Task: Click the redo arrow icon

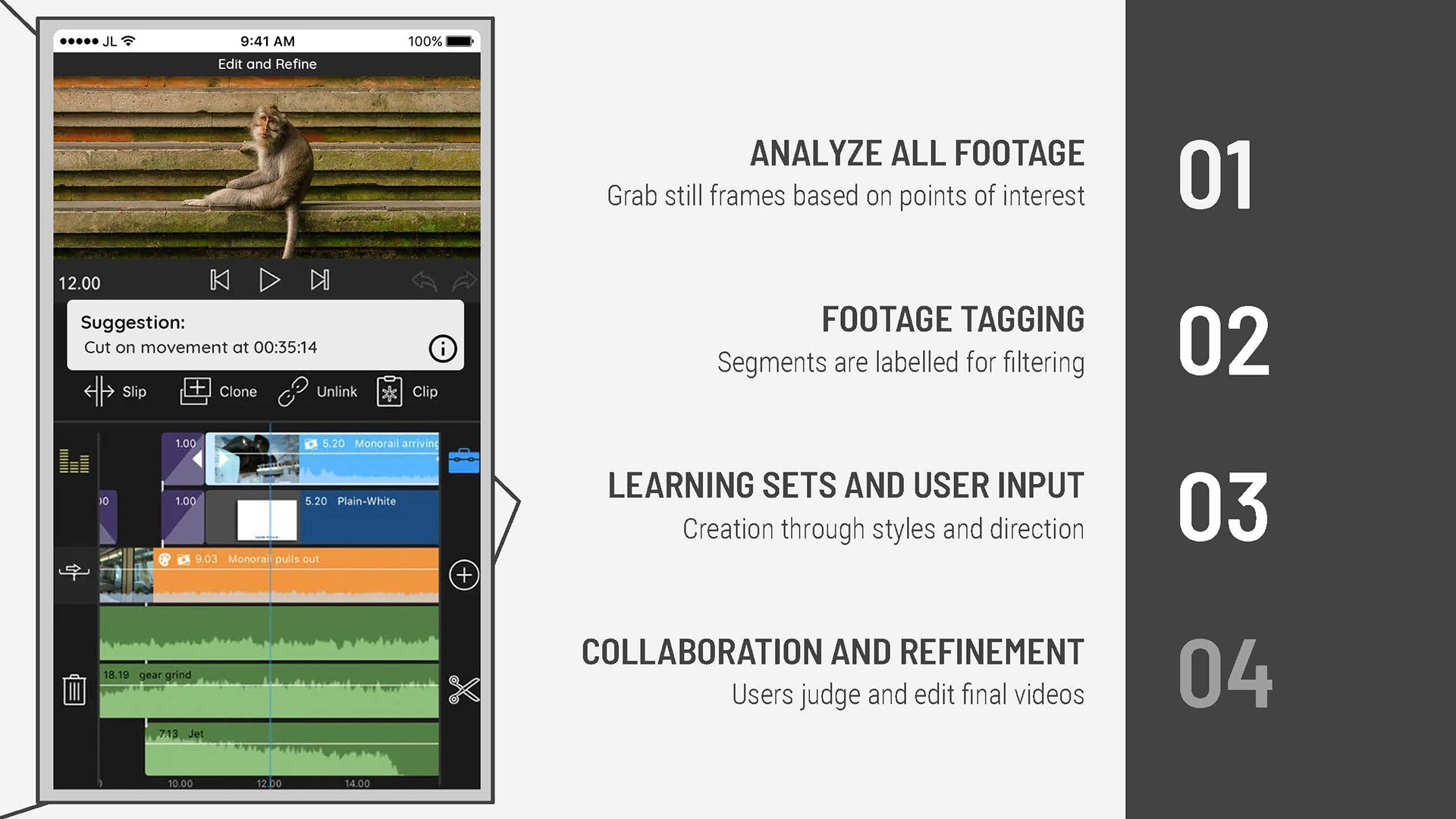Action: (464, 281)
